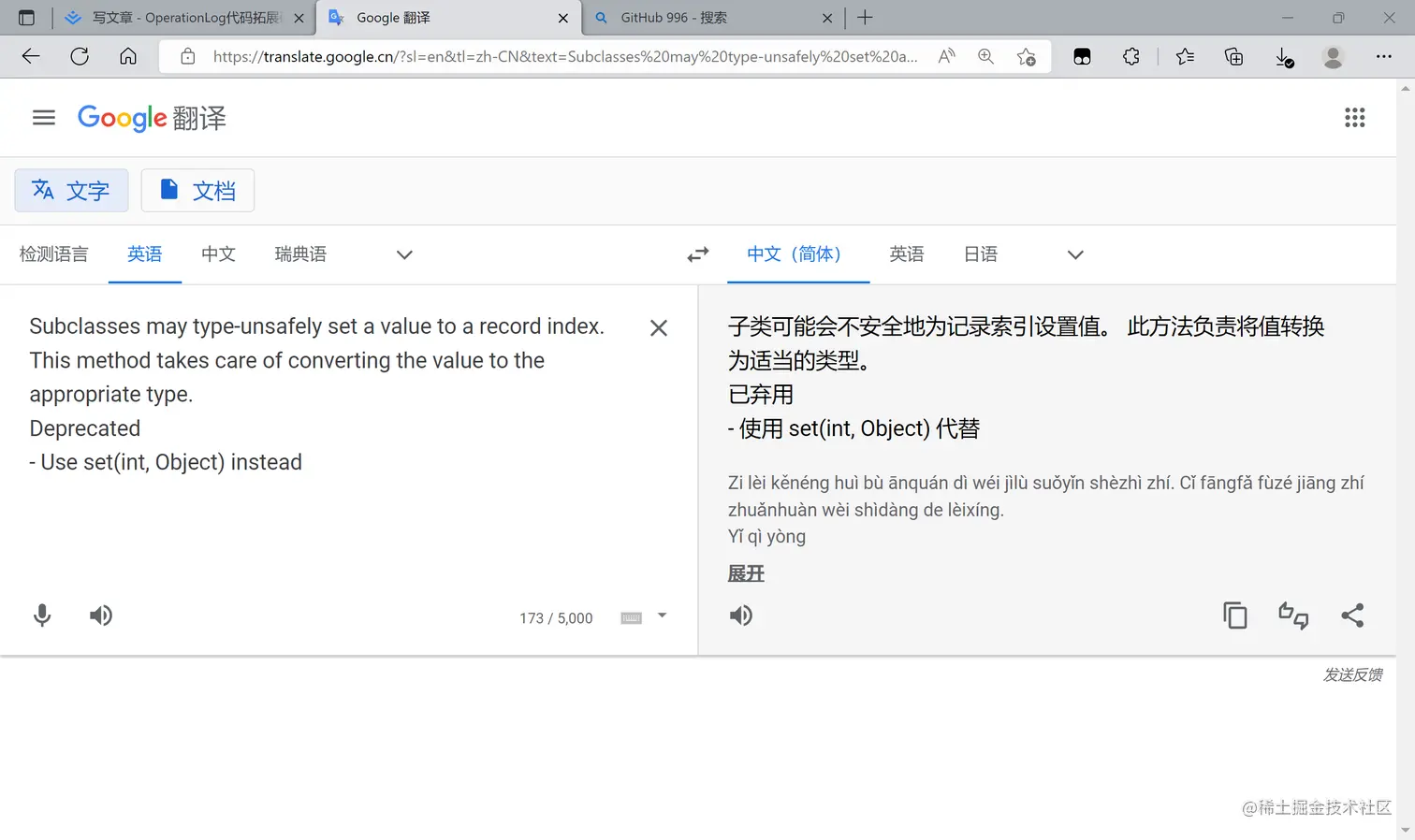Screen dimensions: 1415x840
Task: Choose 日语 as target language
Action: [x=981, y=254]
